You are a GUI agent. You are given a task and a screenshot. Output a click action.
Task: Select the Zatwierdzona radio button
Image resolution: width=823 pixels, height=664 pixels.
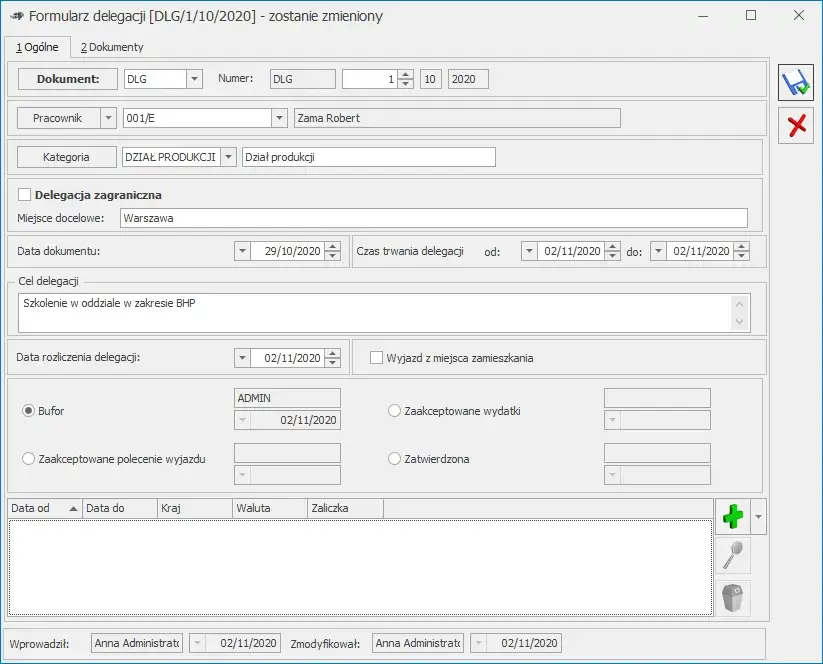pyautogui.click(x=394, y=459)
